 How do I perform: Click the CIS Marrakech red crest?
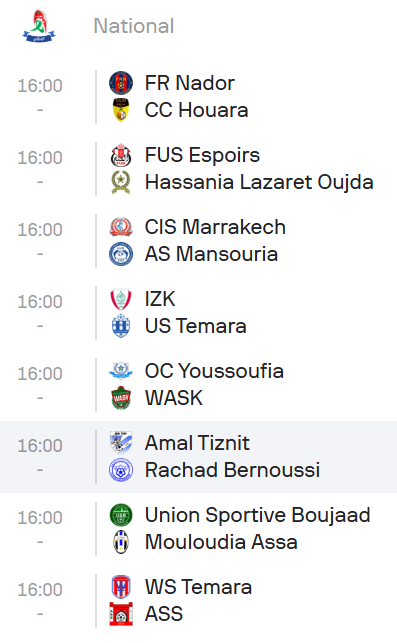121,227
